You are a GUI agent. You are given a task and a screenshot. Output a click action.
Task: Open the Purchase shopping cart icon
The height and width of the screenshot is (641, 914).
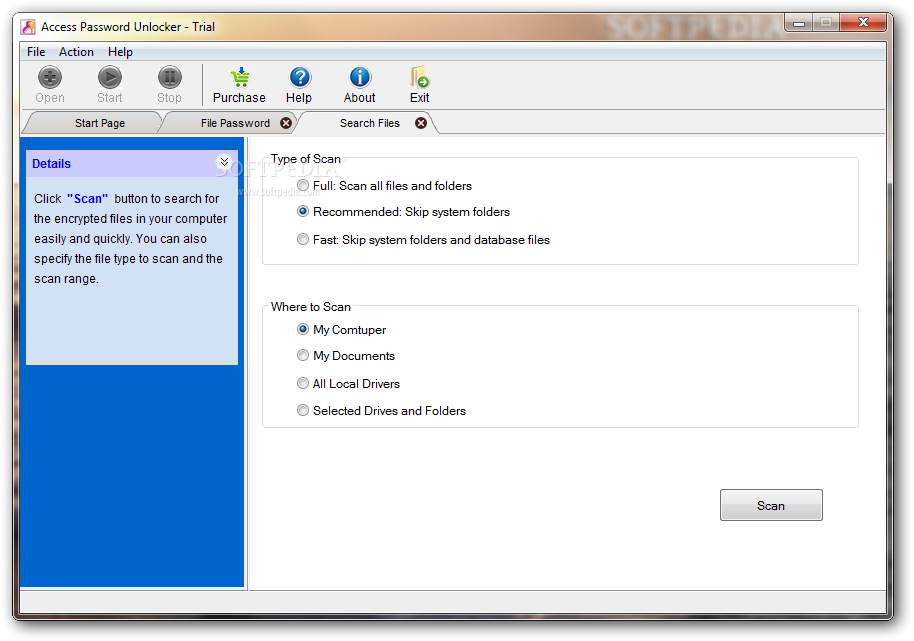tap(240, 78)
